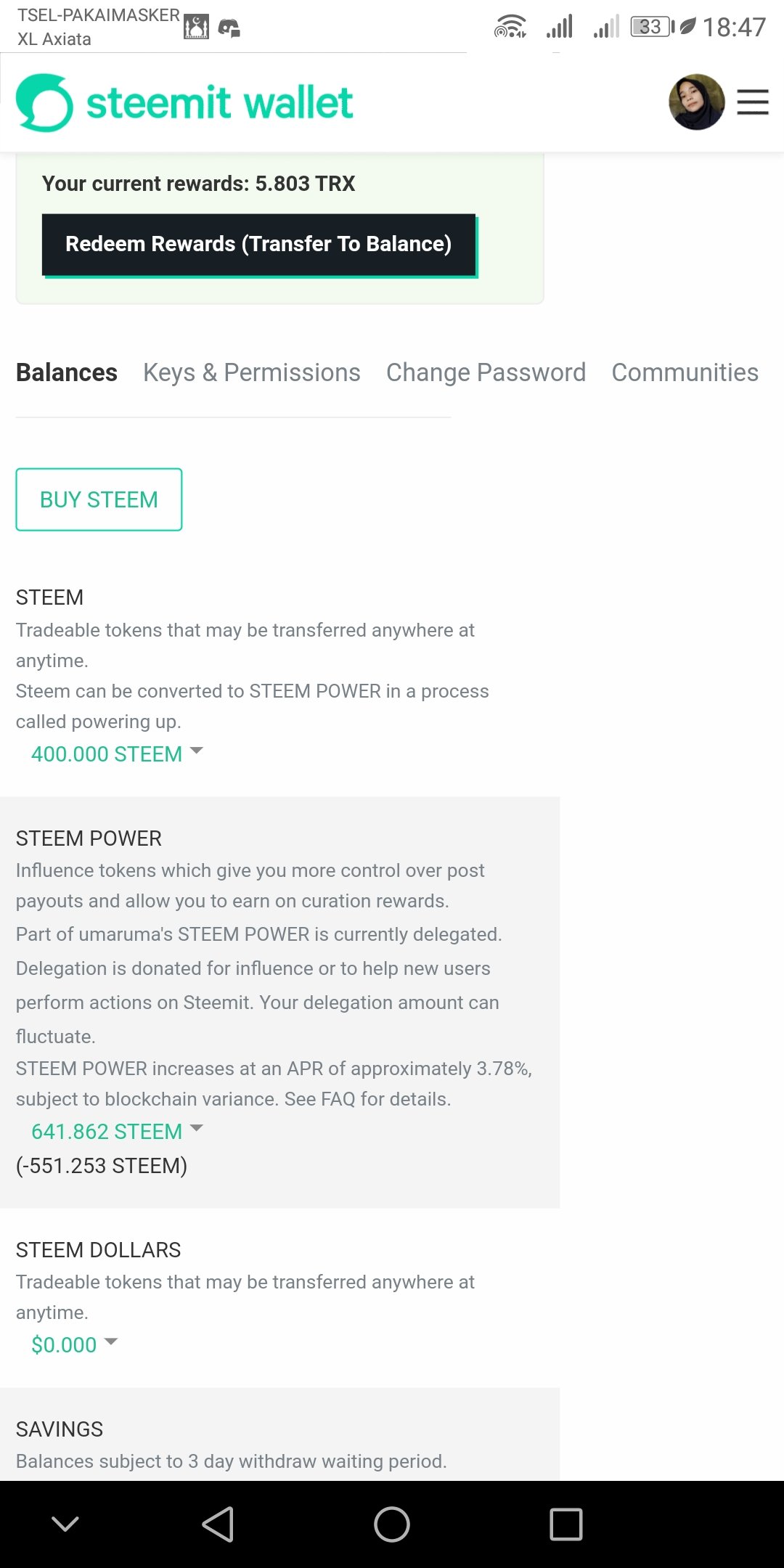This screenshot has height=1568, width=784.
Task: Tap the wifi status icon
Action: [510, 27]
